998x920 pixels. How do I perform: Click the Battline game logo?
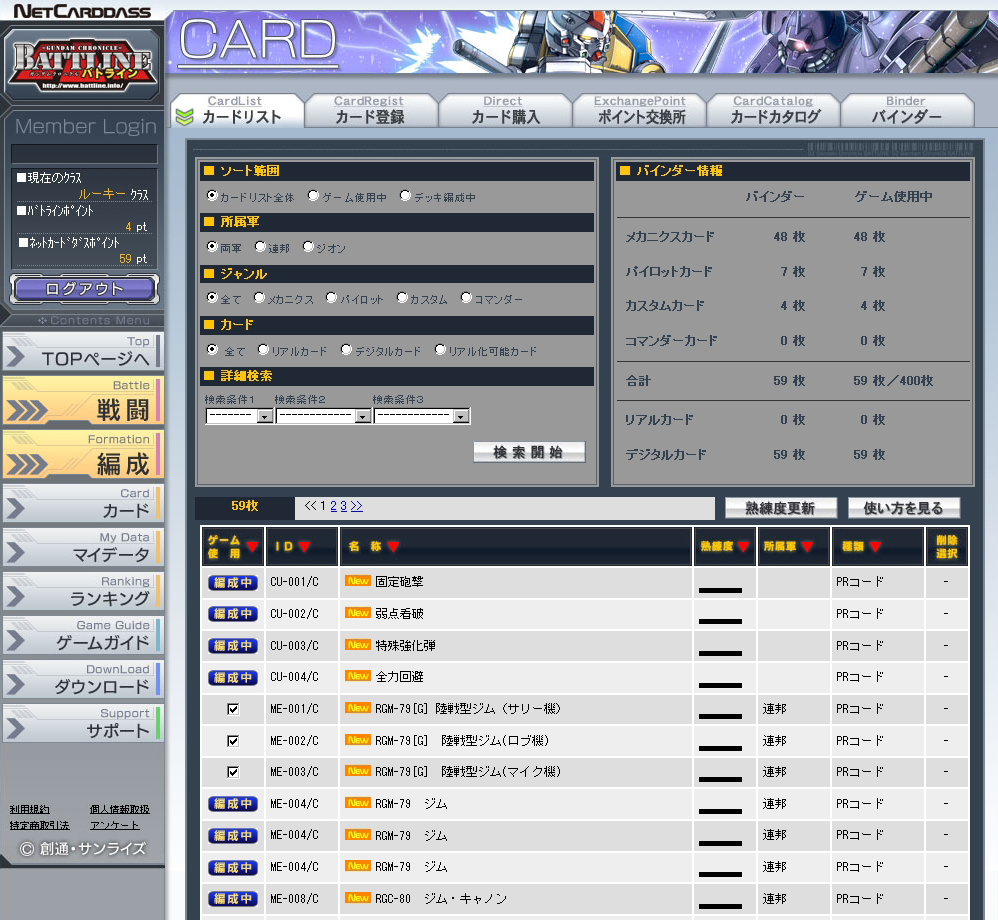[81, 64]
